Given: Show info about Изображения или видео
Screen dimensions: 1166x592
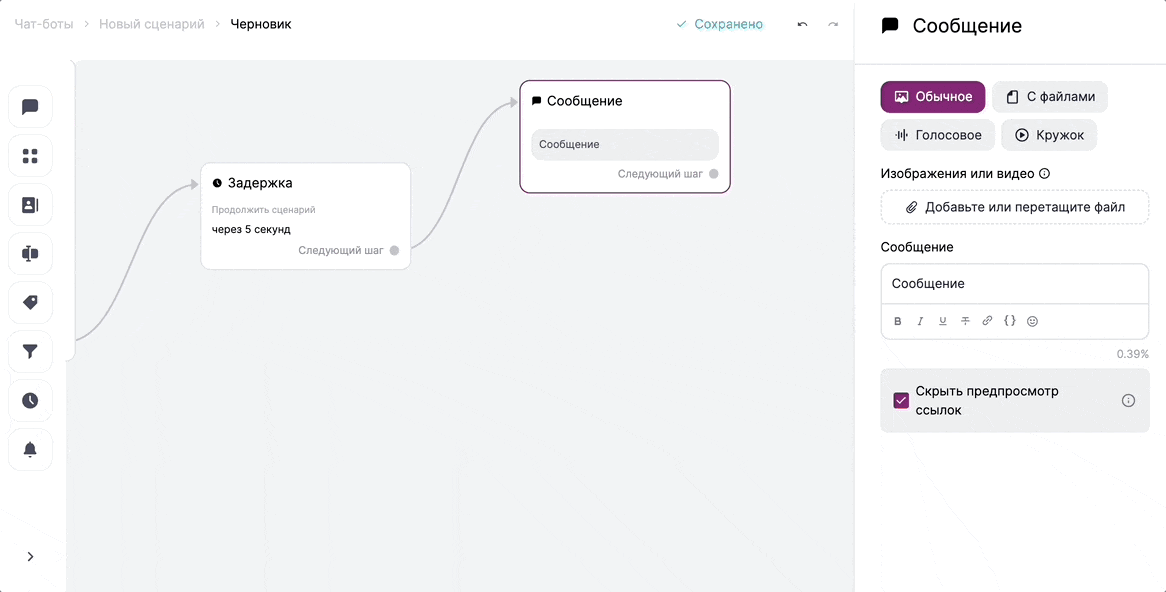Looking at the screenshot, I should [1044, 174].
